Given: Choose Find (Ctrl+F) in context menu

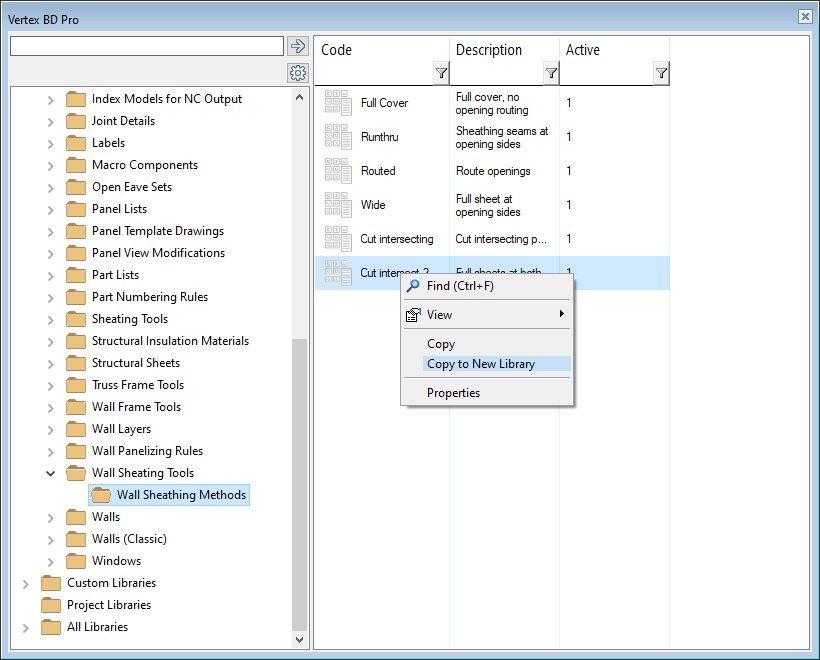Looking at the screenshot, I should pos(460,286).
